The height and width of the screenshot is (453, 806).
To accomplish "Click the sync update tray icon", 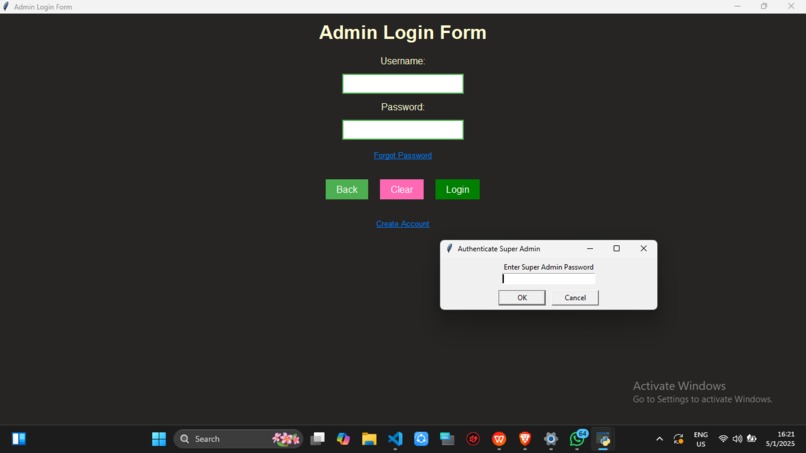I will tap(679, 439).
